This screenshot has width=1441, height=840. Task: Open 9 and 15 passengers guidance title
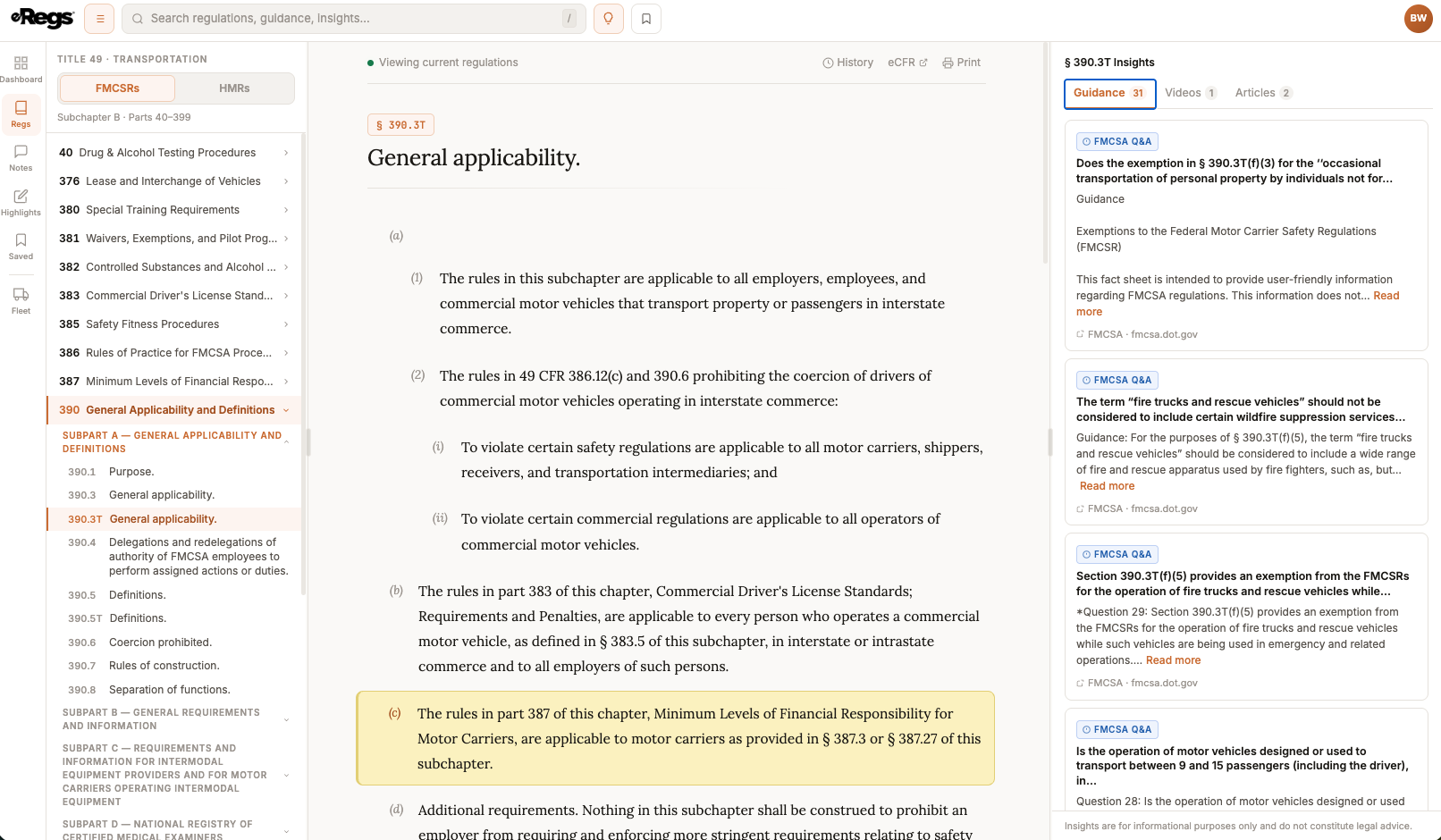click(x=1242, y=766)
